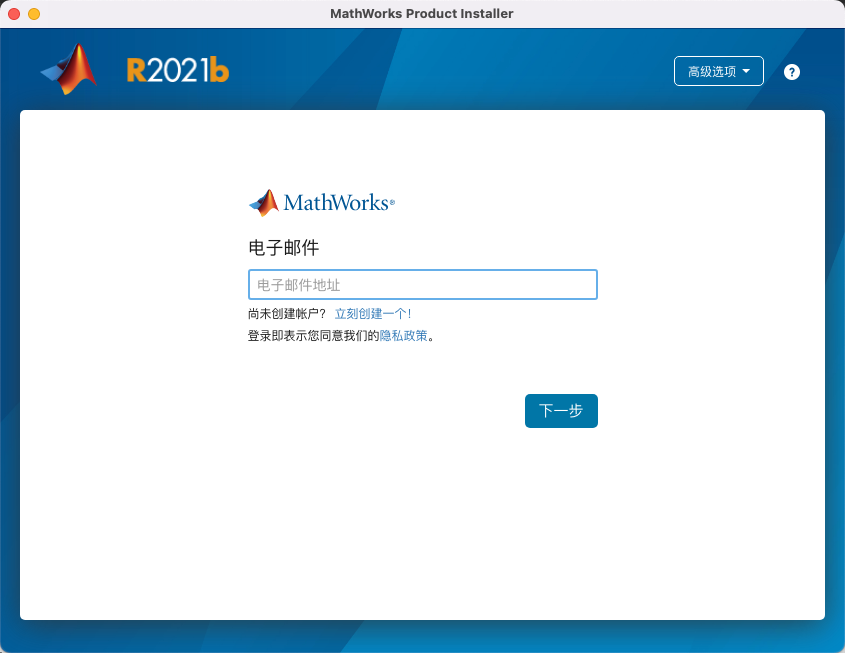Screen dimensions: 845x653
Task: Open the 高级选项 dropdown menu
Action: [x=718, y=71]
